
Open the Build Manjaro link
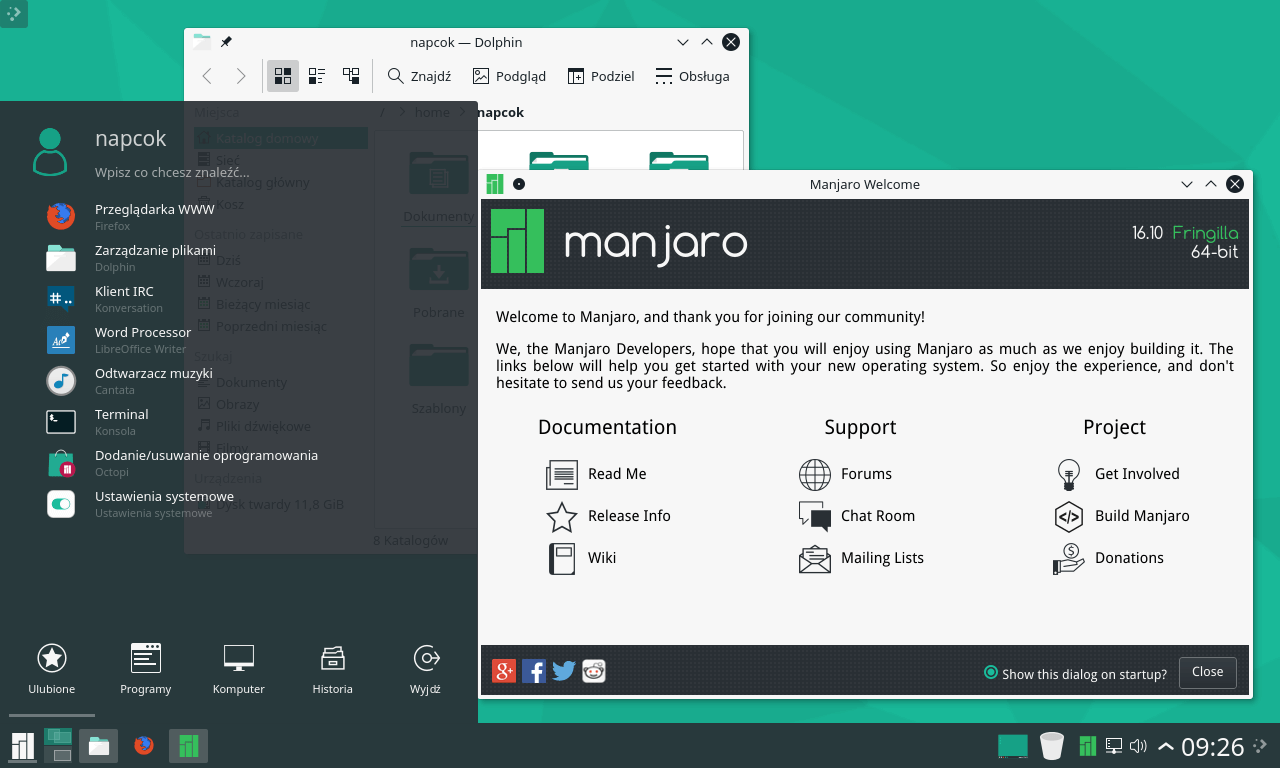1122,516
